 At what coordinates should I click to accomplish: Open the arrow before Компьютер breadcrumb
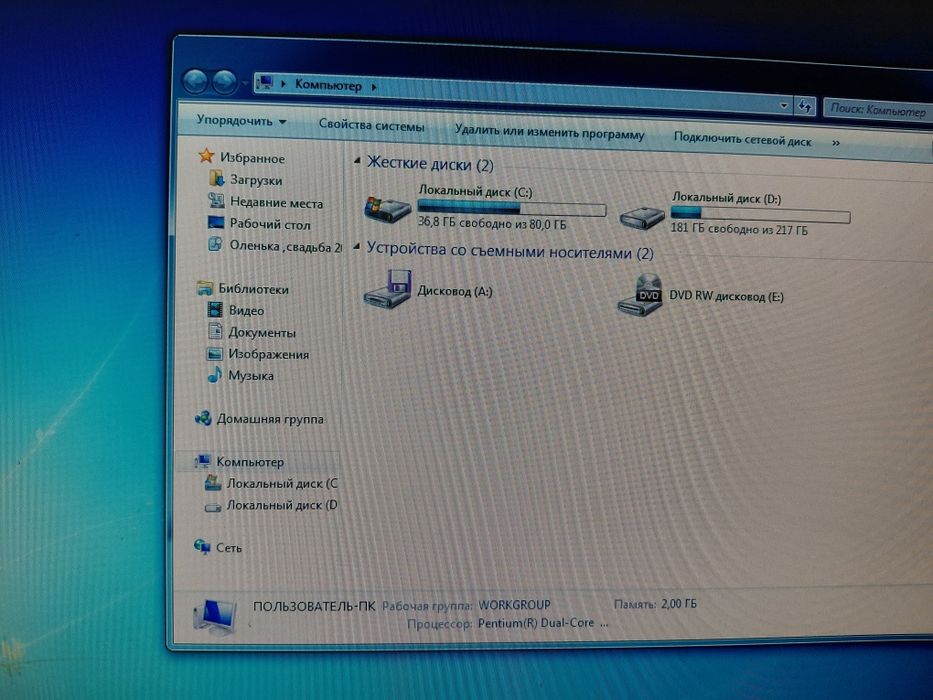pos(283,84)
